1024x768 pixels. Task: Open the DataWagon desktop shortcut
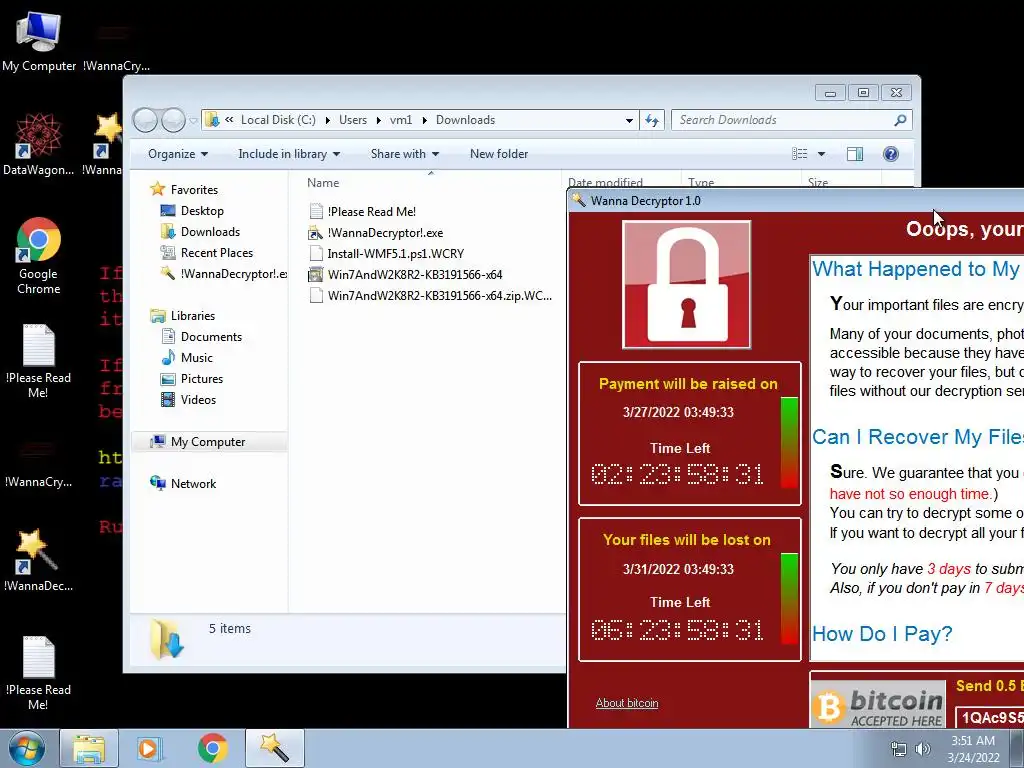coord(39,145)
